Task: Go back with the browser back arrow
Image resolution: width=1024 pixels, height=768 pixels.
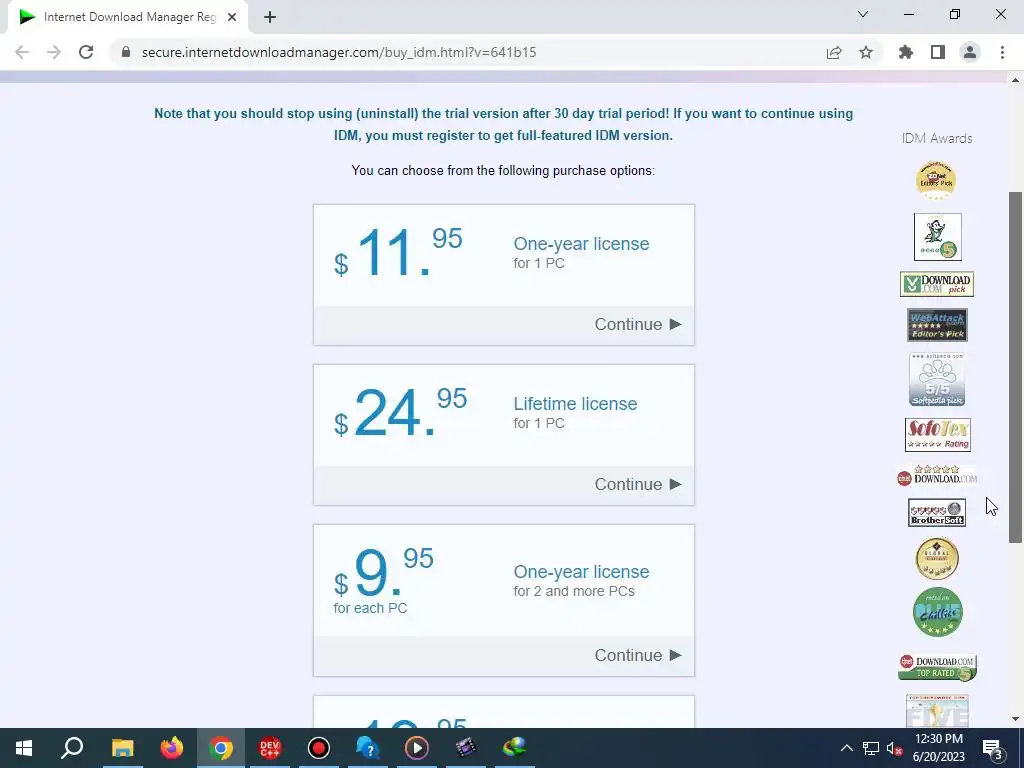Action: click(x=22, y=52)
